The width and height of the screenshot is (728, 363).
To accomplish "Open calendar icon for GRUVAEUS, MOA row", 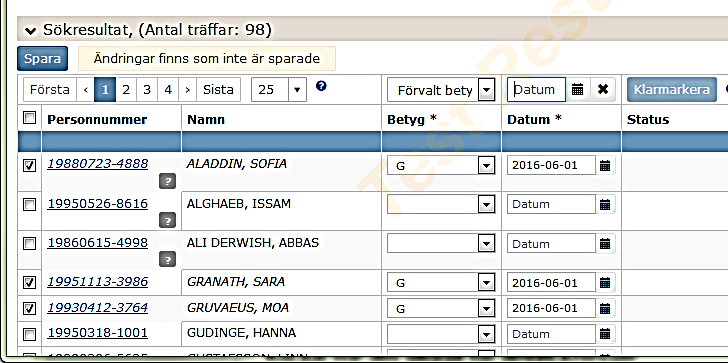I will tap(605, 308).
